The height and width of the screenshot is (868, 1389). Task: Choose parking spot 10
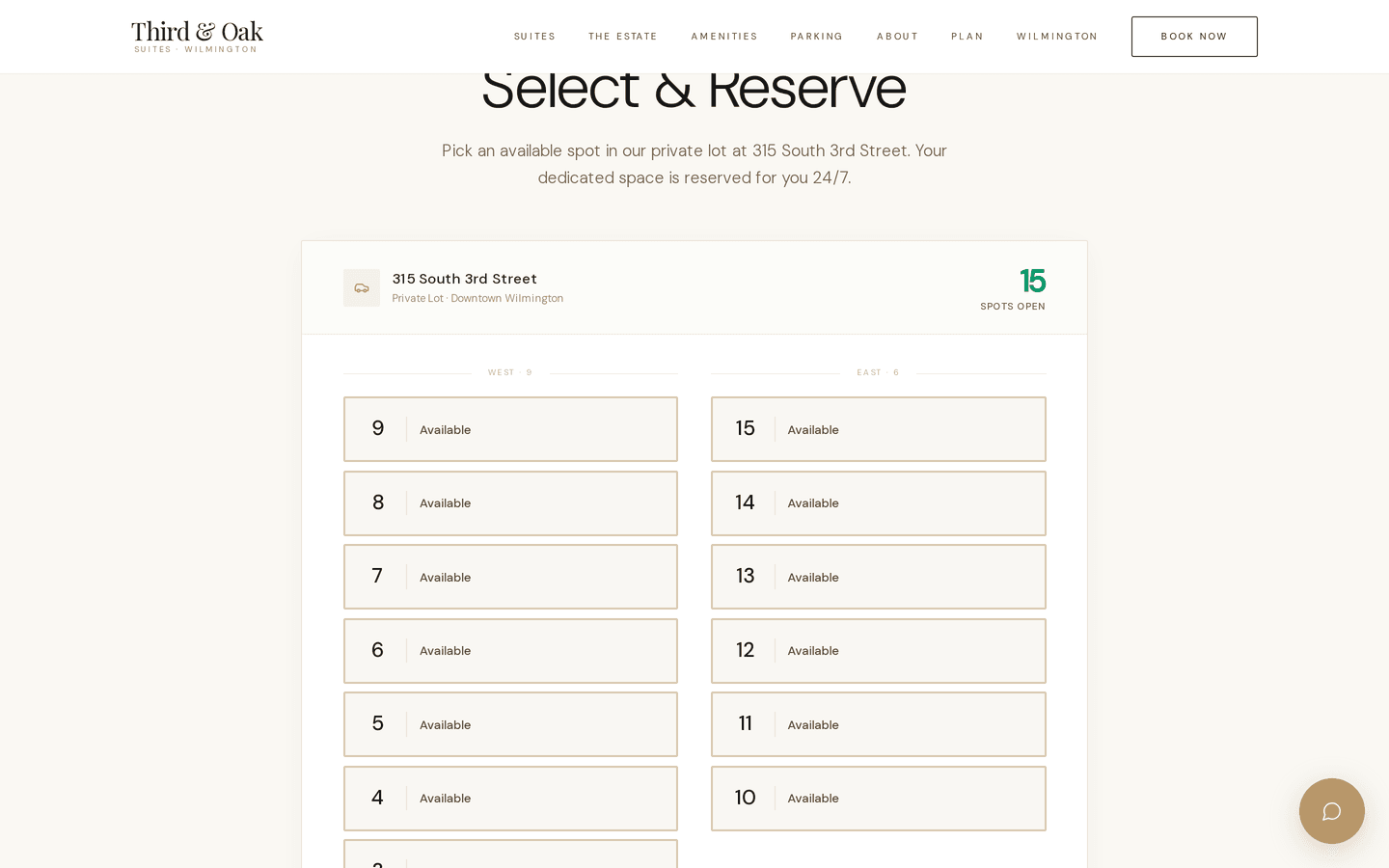(x=878, y=799)
